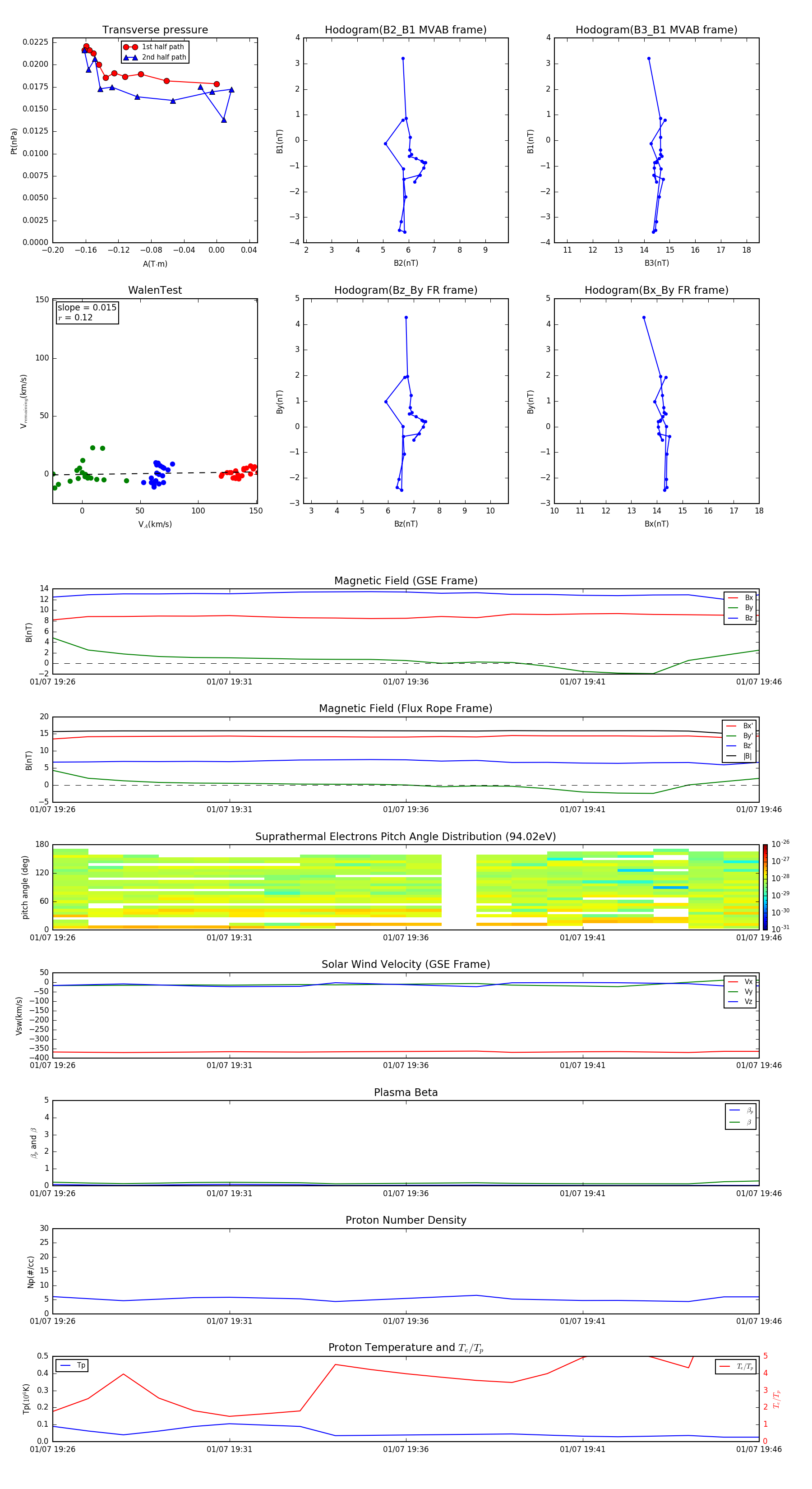Click the 'Hodogram(B3_B1 MVAB frame)' title
This screenshot has height=1489, width=812.
coord(656,29)
